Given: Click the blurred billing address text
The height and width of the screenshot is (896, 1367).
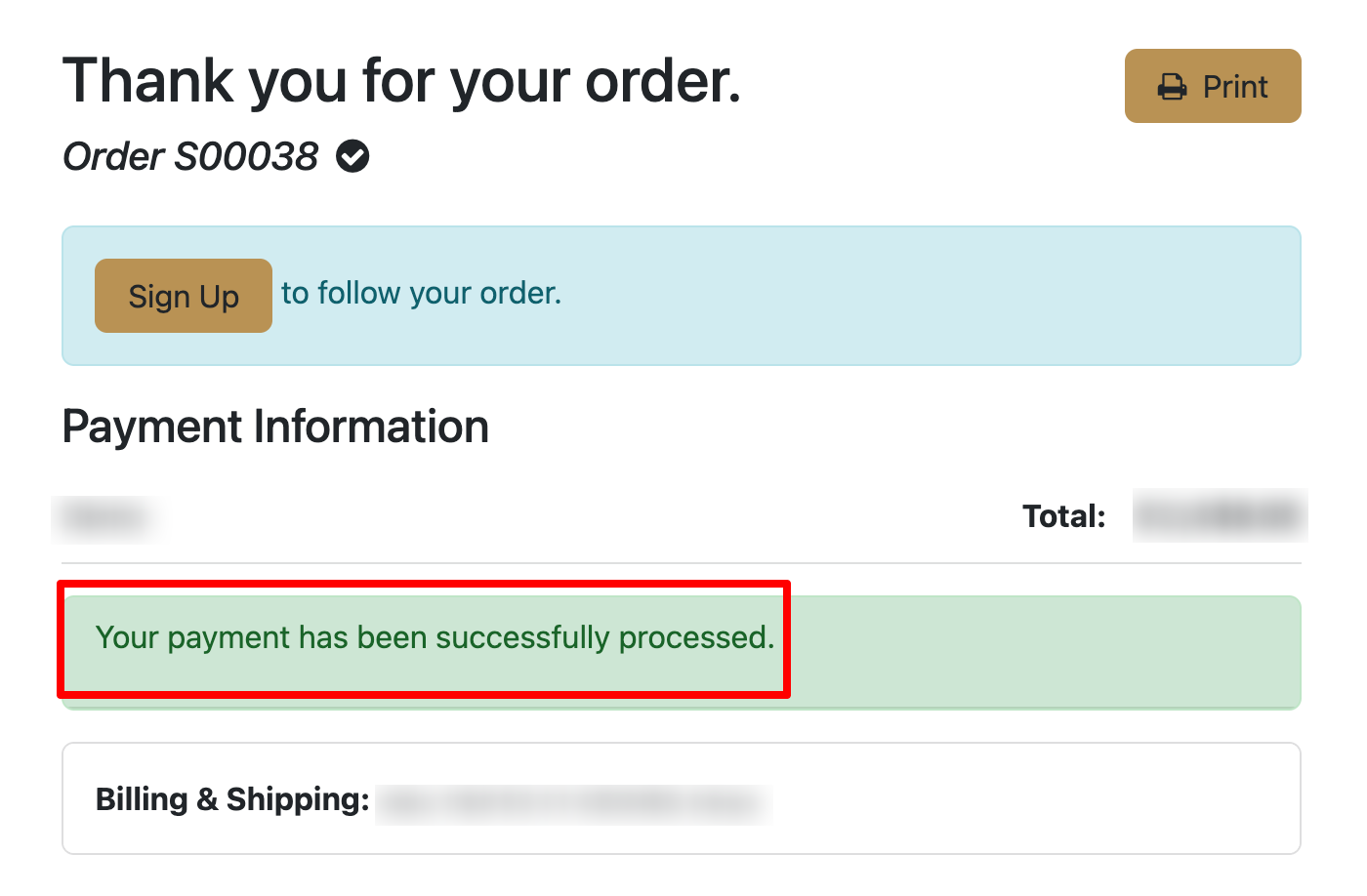Looking at the screenshot, I should click(x=573, y=803).
